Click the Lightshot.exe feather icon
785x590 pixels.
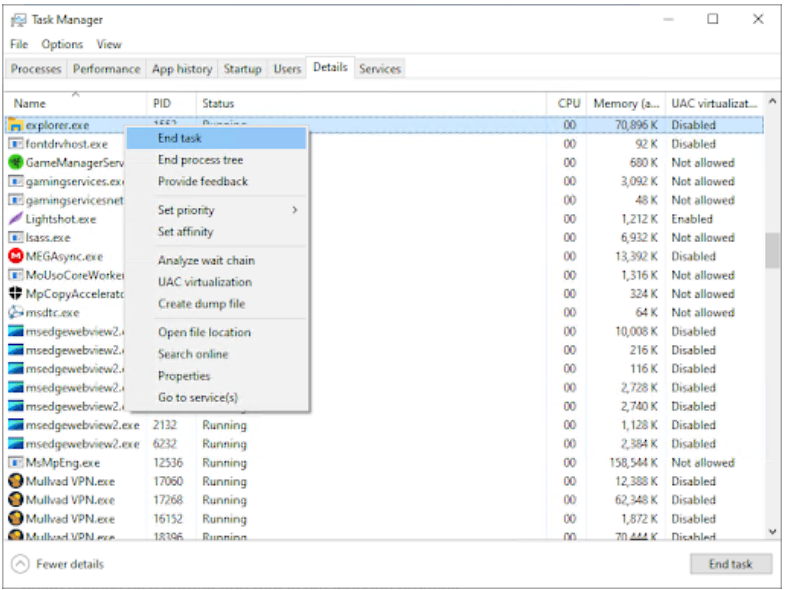click(x=16, y=219)
